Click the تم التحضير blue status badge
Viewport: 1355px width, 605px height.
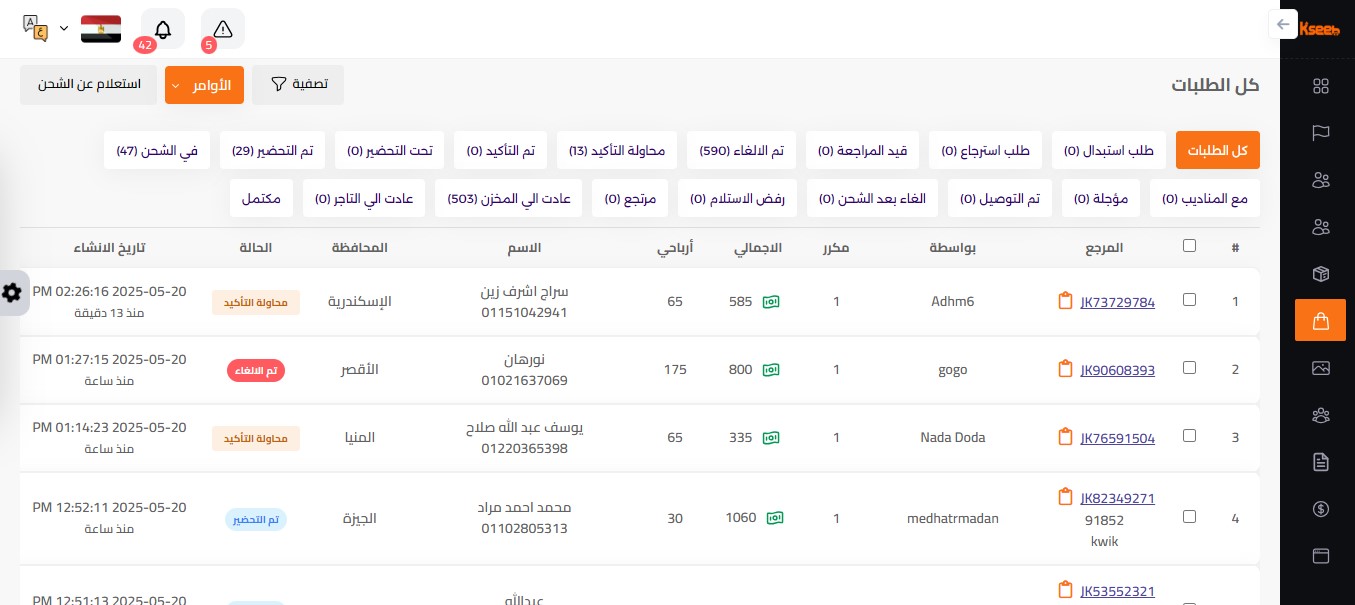pyautogui.click(x=256, y=520)
